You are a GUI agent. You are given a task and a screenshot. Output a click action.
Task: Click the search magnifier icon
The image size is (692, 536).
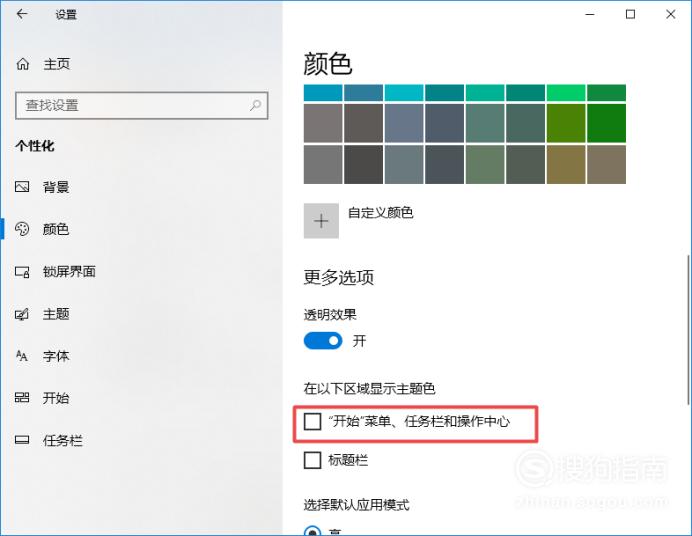[x=256, y=105]
